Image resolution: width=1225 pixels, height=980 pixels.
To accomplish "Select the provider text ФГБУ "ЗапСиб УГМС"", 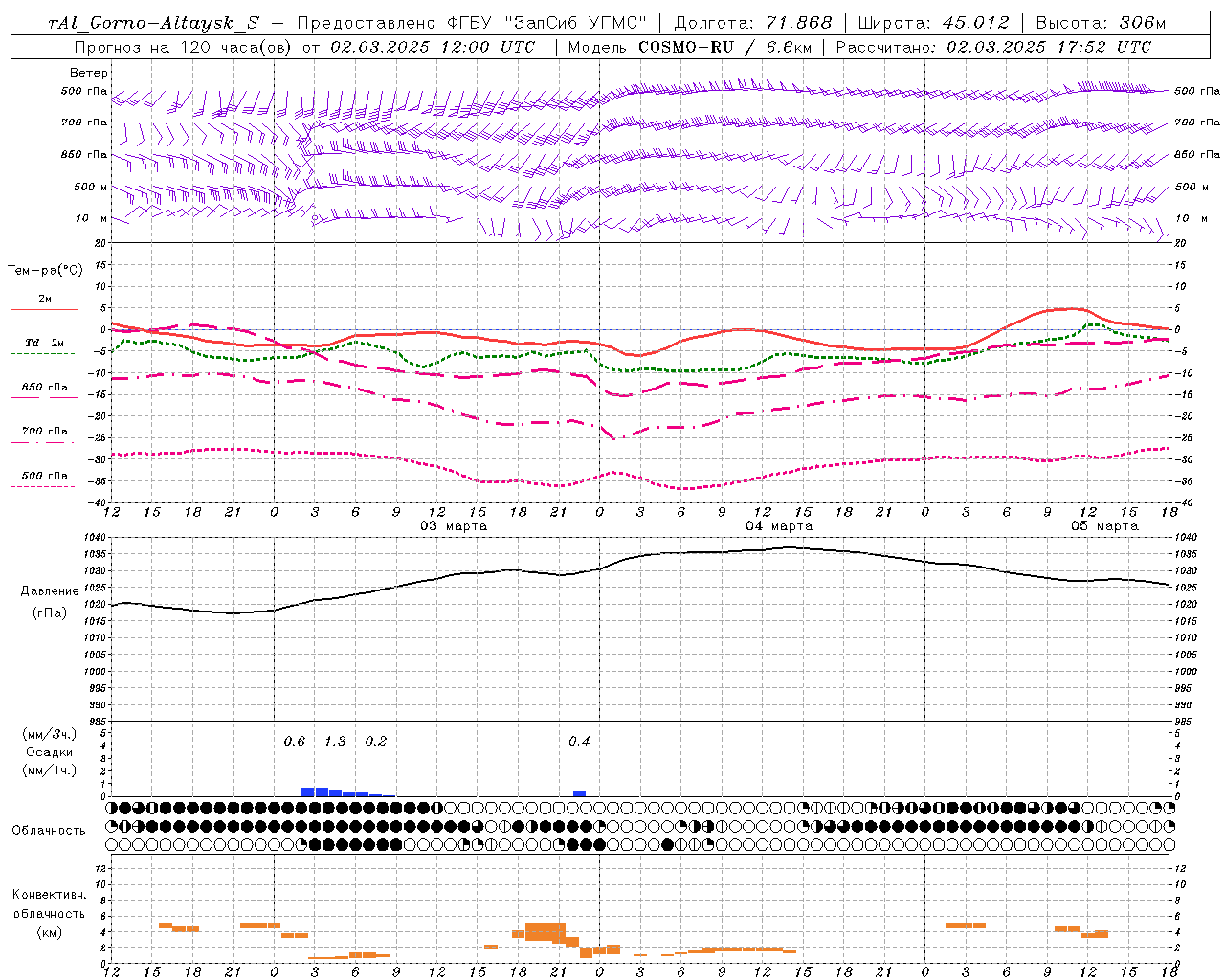I will [547, 23].
